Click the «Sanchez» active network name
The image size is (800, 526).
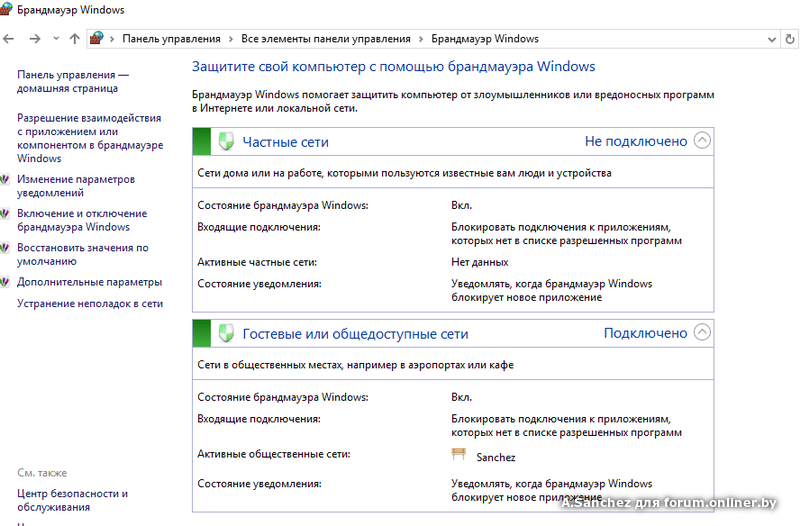[495, 457]
